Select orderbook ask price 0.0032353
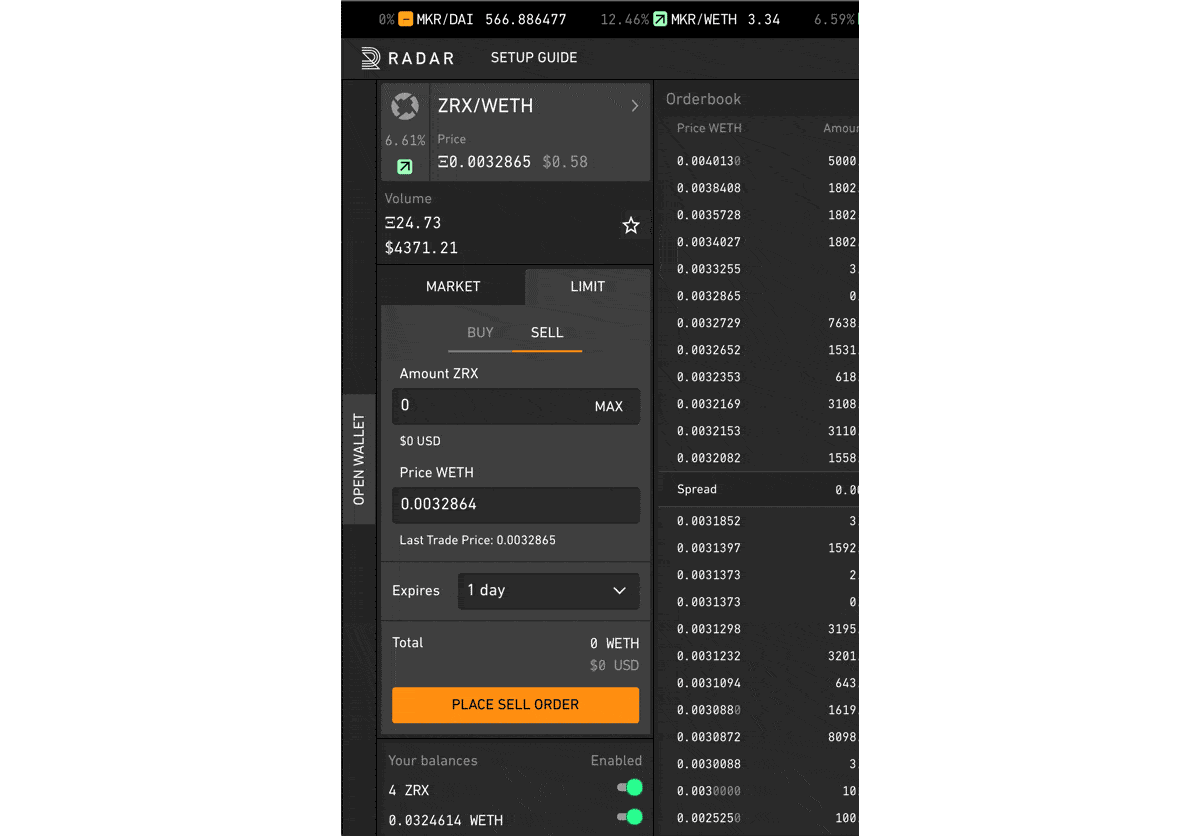The width and height of the screenshot is (1200, 836). [709, 377]
